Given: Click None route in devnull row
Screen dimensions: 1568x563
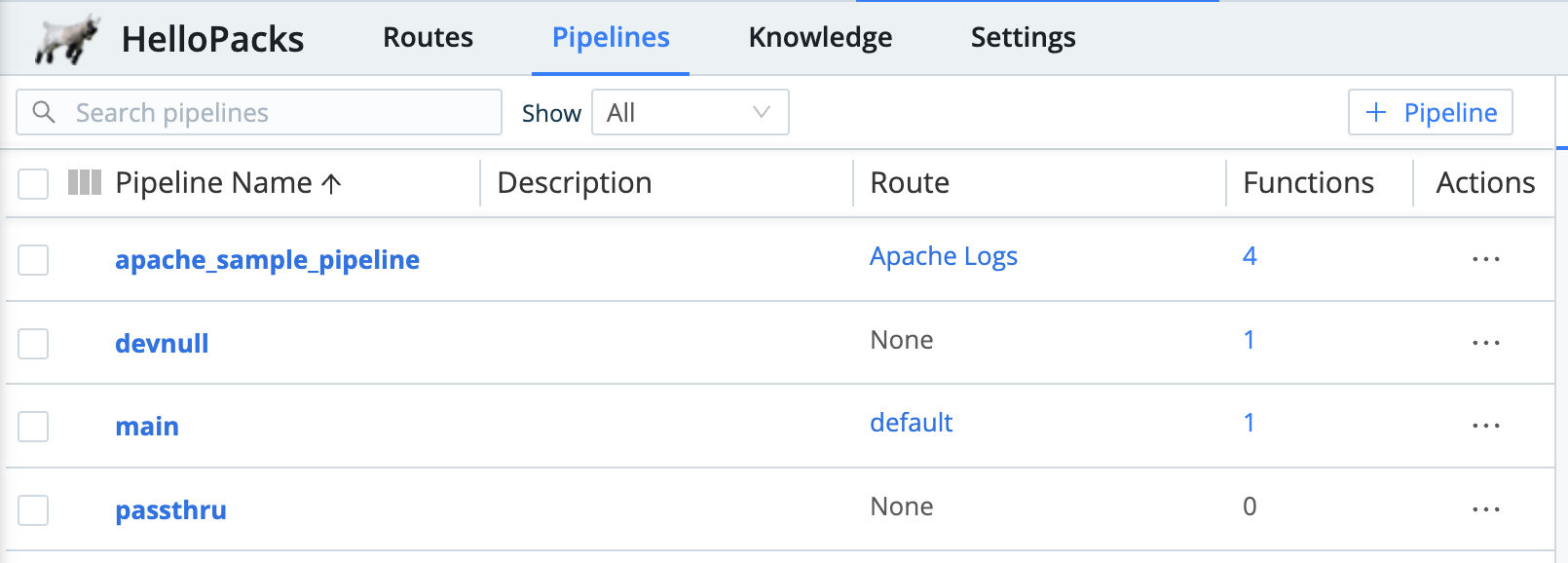Looking at the screenshot, I should click(x=902, y=340).
